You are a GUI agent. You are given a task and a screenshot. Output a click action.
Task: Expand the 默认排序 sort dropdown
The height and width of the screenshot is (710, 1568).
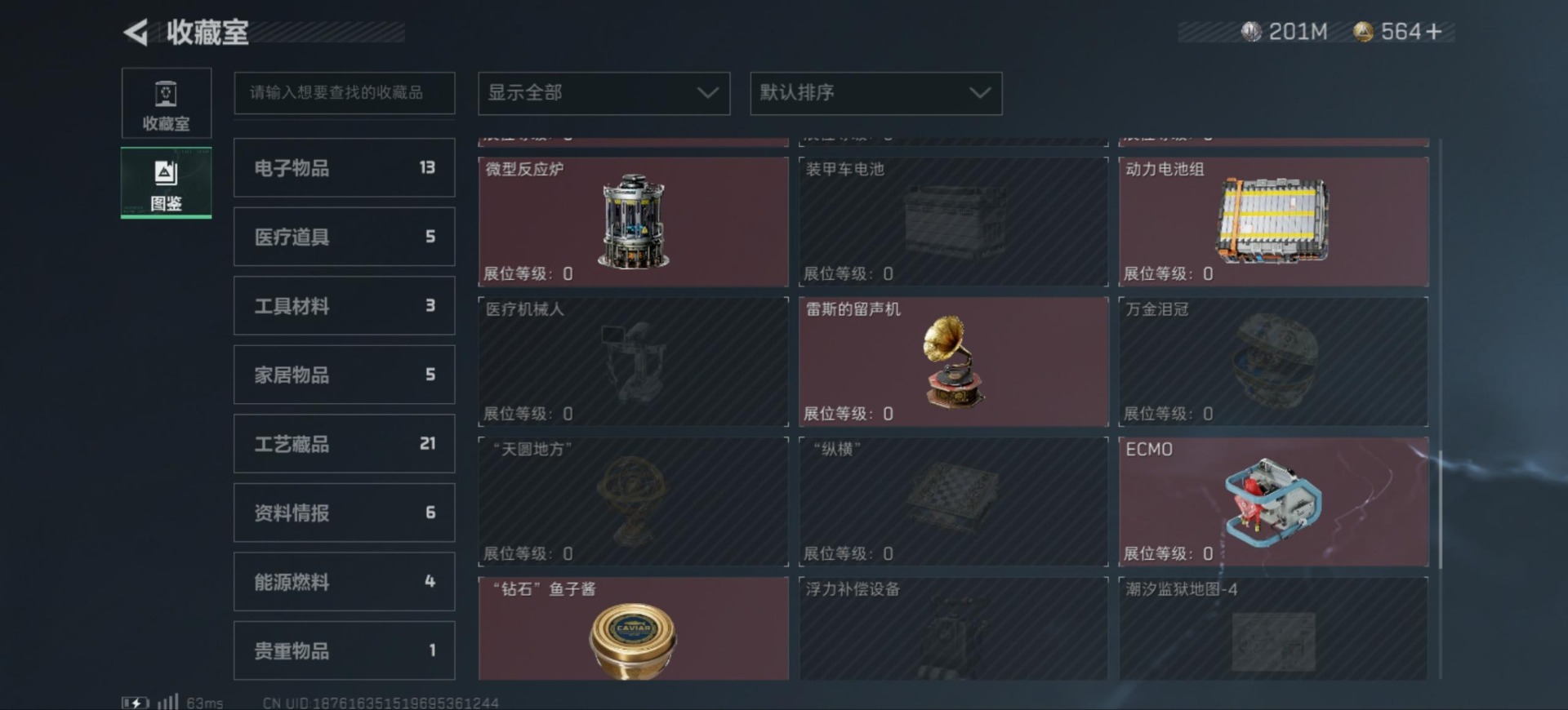875,93
